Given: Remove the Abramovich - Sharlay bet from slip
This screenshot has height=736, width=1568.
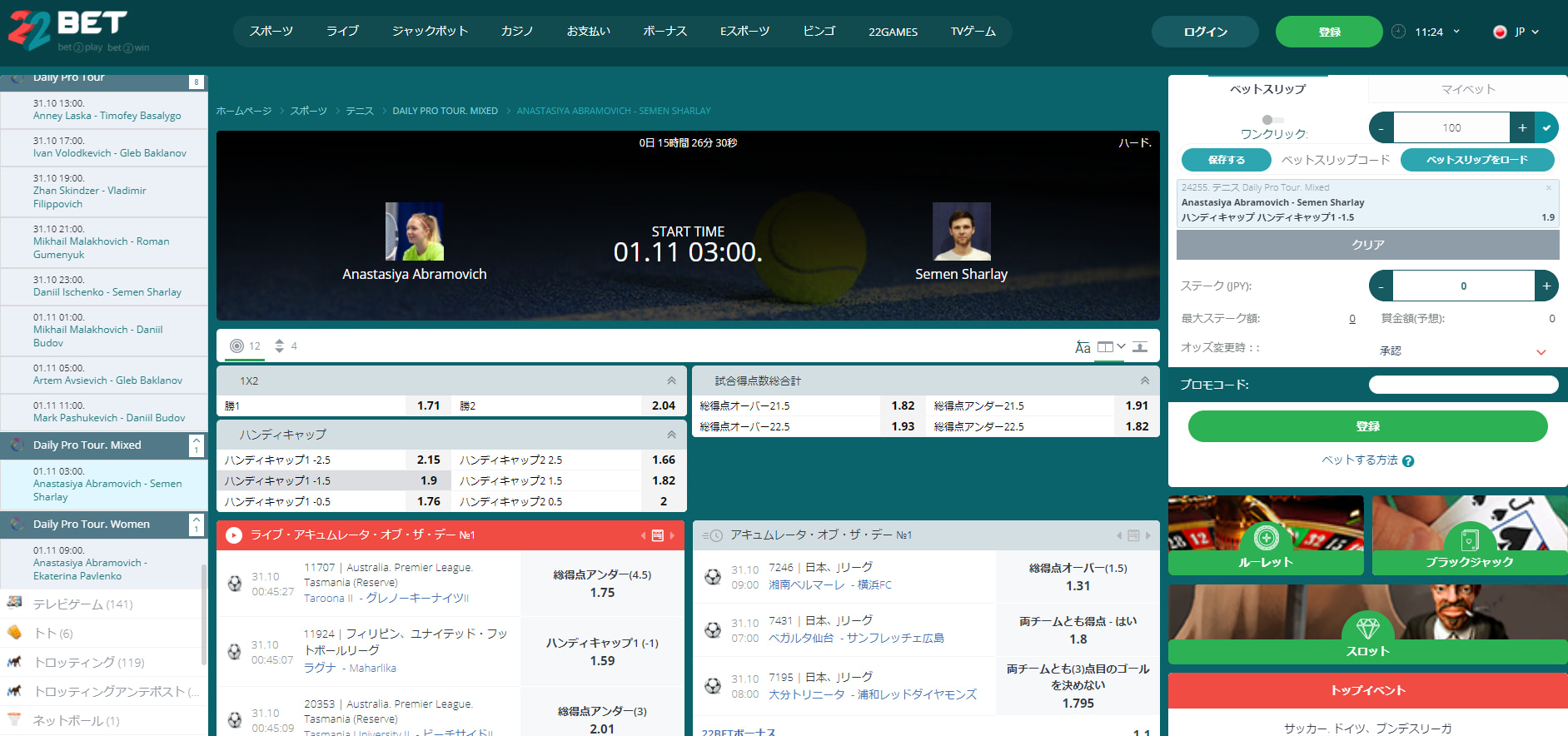Looking at the screenshot, I should 1549,187.
